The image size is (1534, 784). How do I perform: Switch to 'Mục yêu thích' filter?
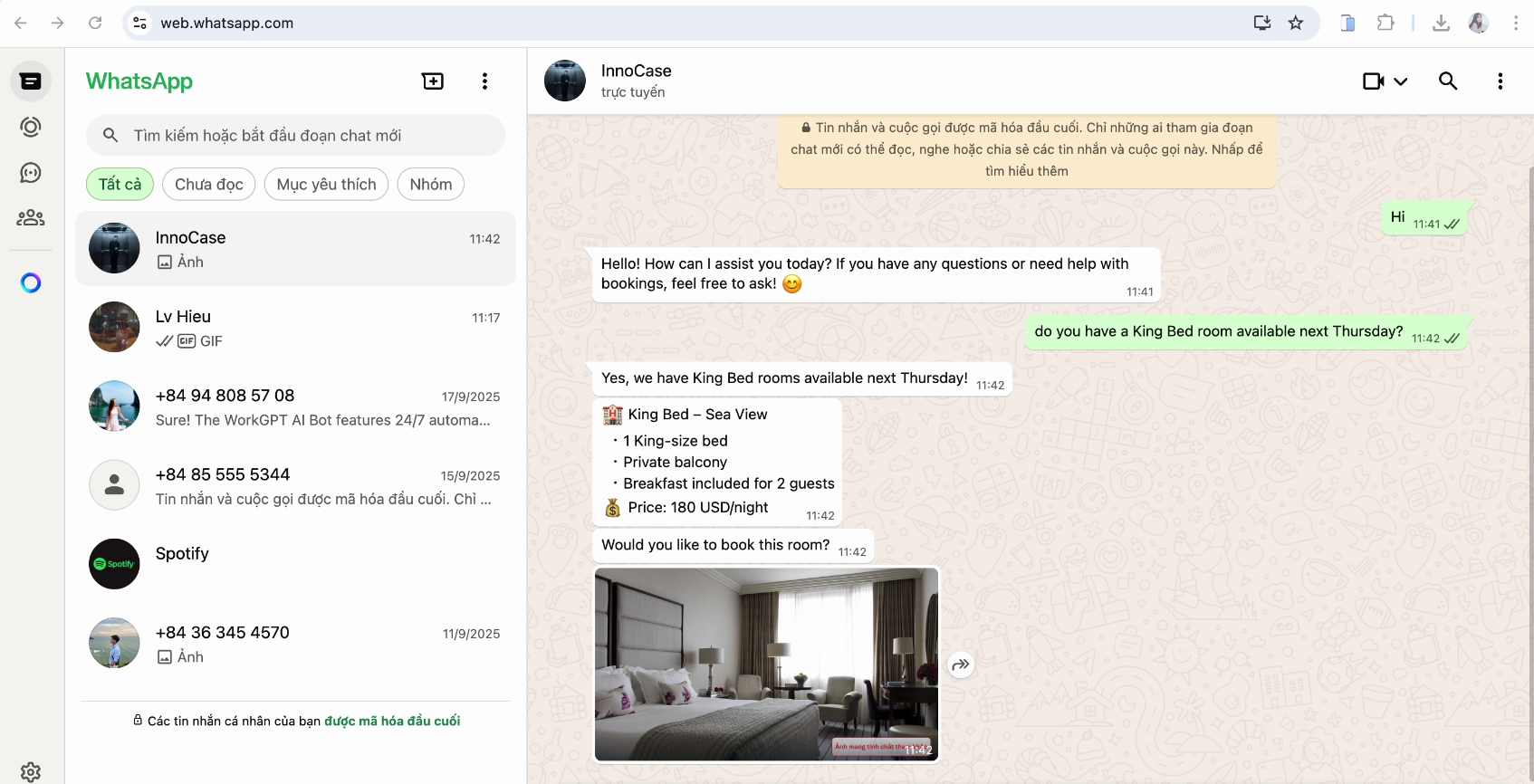tap(326, 185)
